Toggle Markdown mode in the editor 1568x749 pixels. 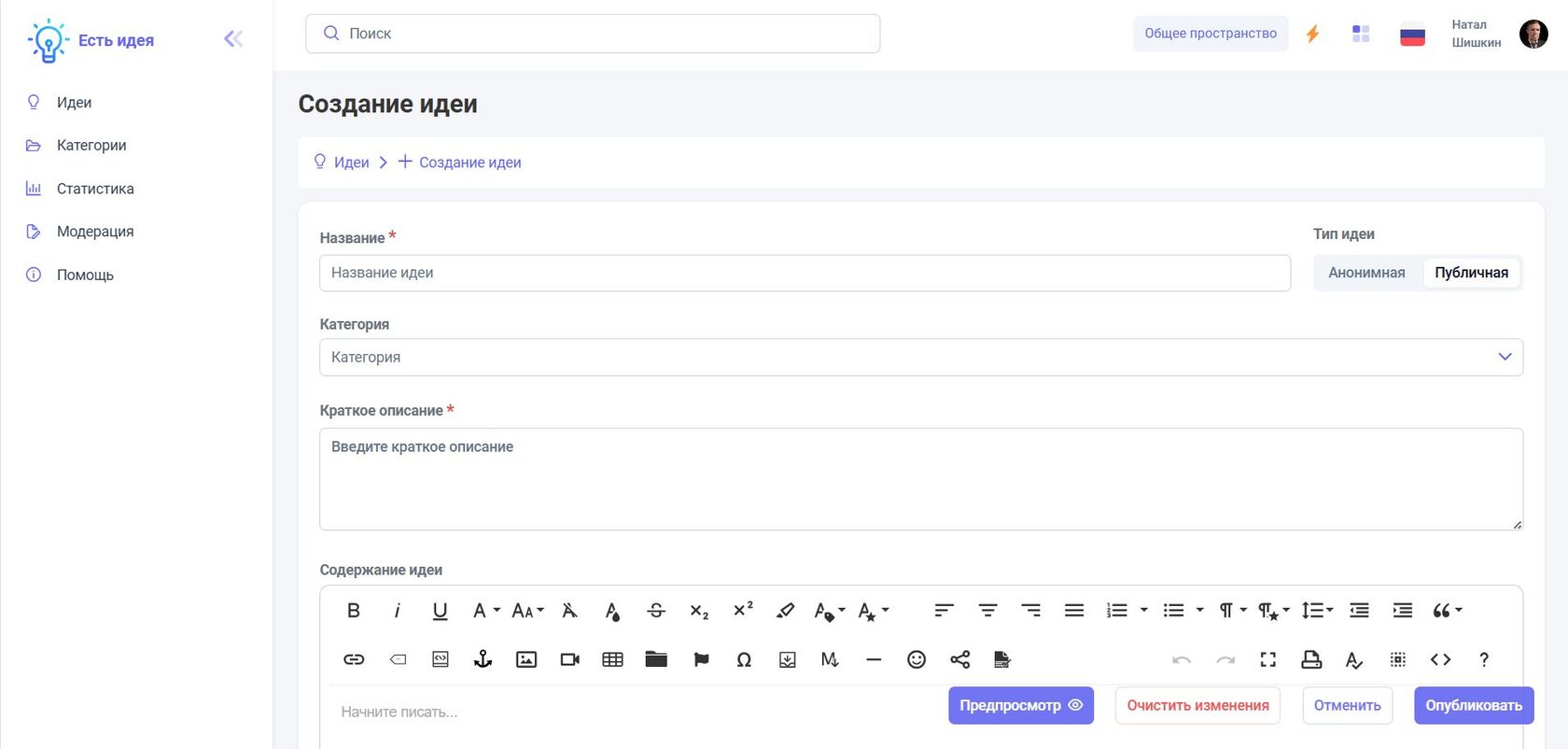click(830, 659)
